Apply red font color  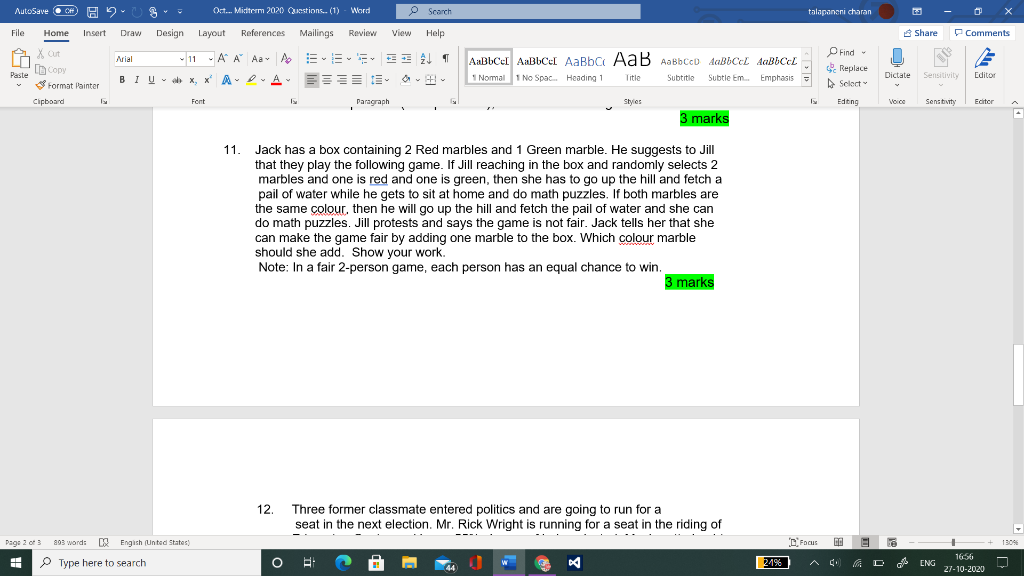(276, 80)
